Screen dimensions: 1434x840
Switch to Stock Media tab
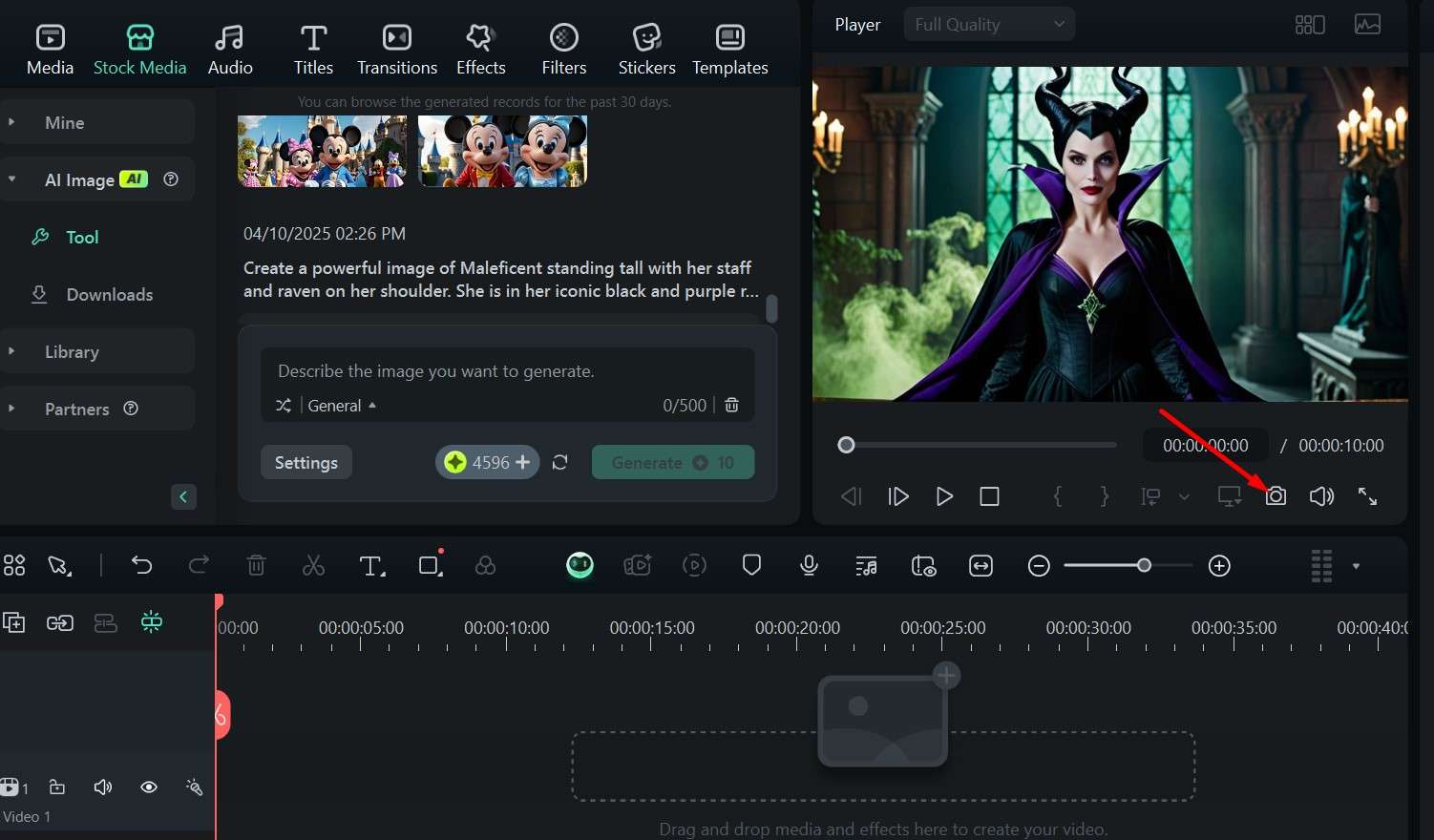pos(140,50)
